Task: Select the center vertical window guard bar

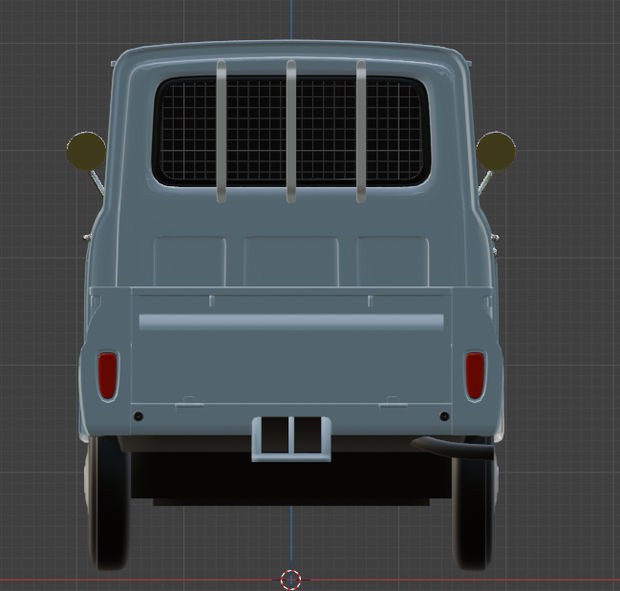Action: [291, 131]
